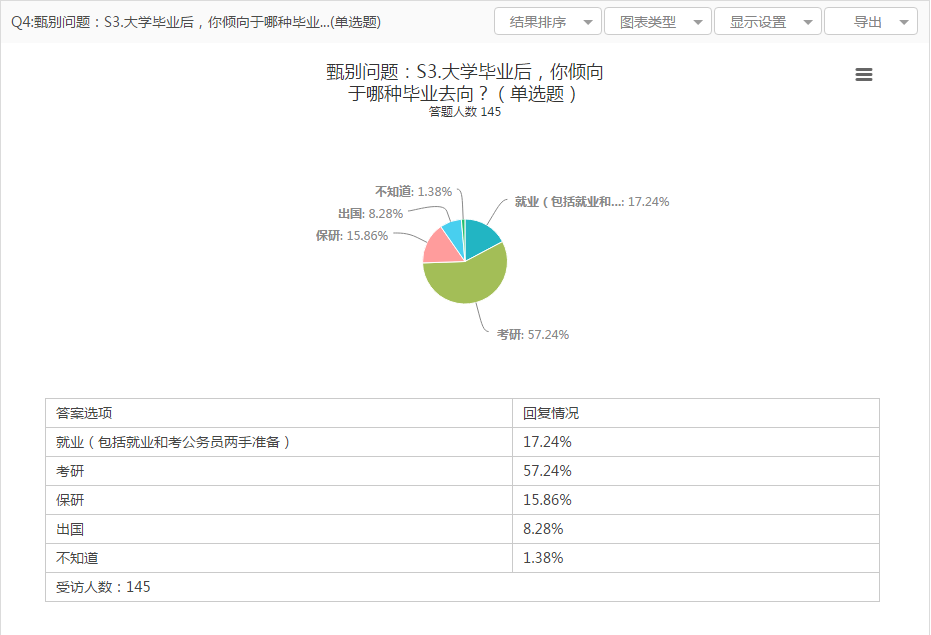Viewport: 931px width, 635px height.
Task: Click the teal 就业 pie slice
Action: 482,238
